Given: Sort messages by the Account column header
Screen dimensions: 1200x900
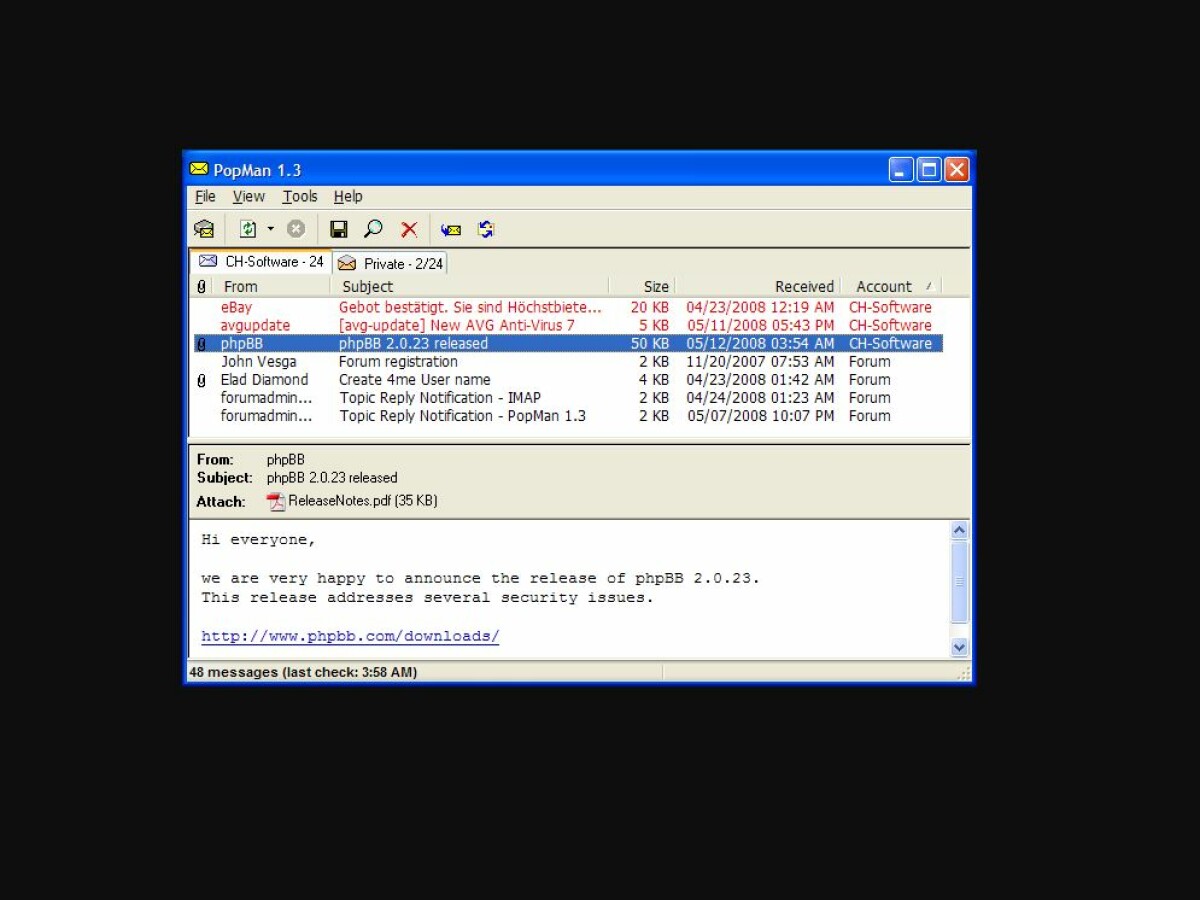Looking at the screenshot, I should [x=884, y=286].
